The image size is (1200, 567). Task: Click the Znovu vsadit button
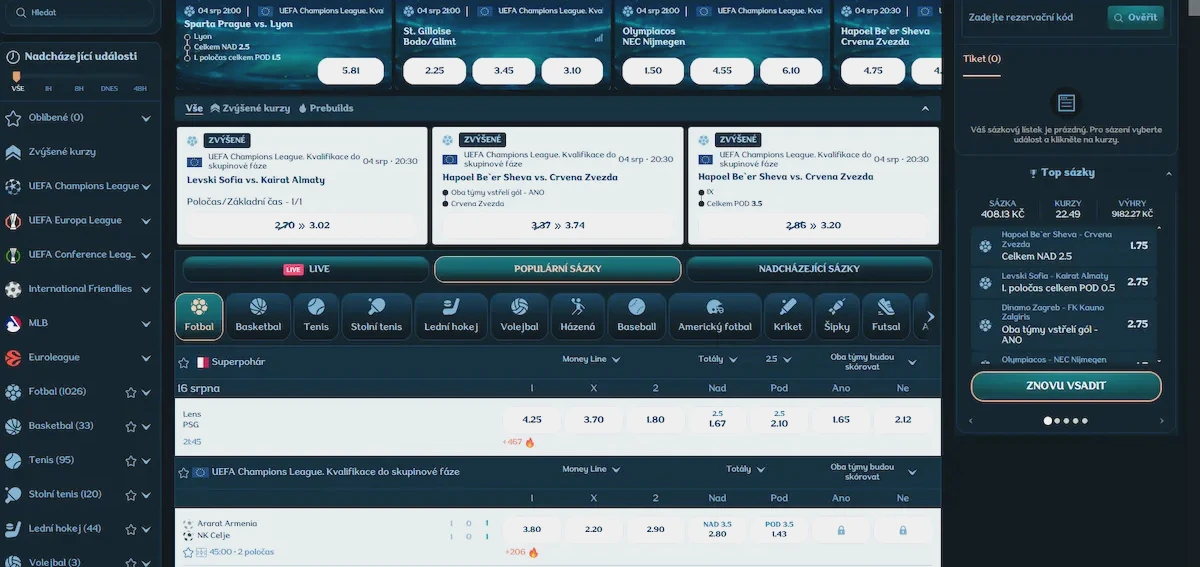tap(1066, 386)
